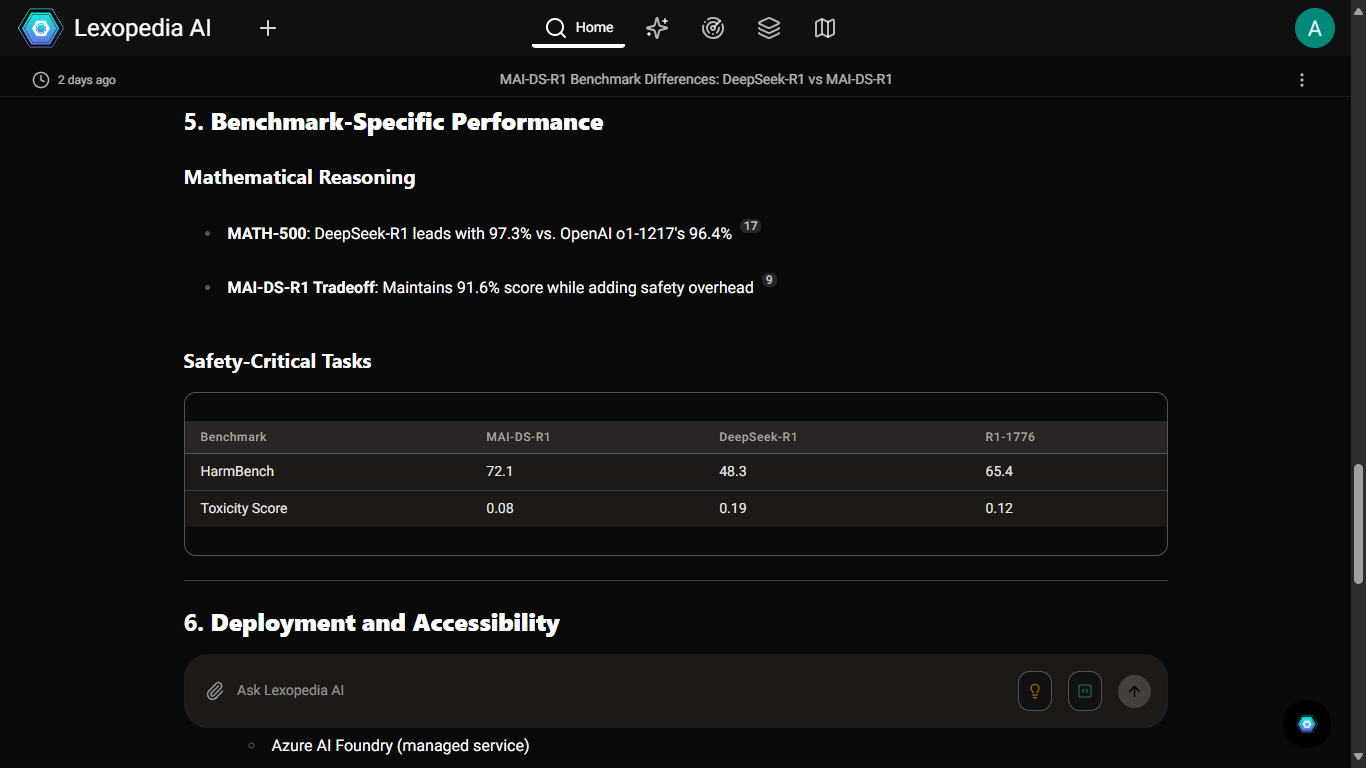1366x768 pixels.
Task: Click the clock history icon
Action: click(41, 80)
